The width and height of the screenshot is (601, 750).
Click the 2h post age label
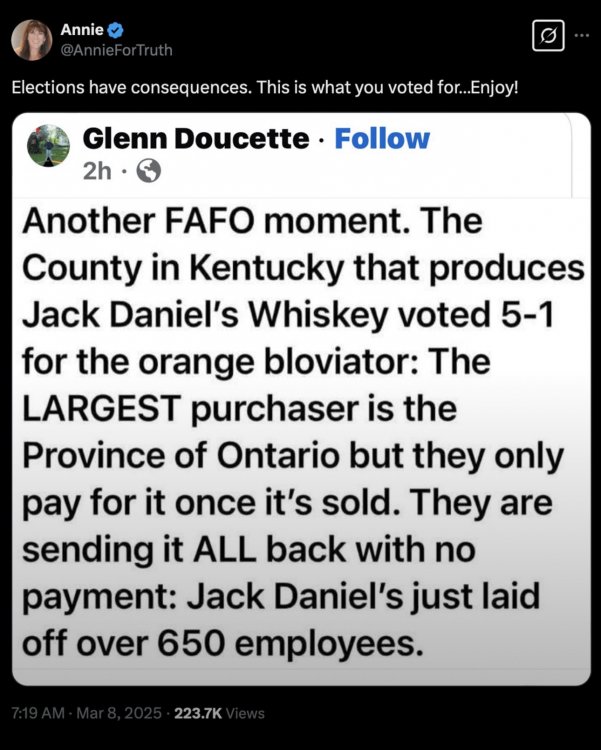[x=98, y=172]
